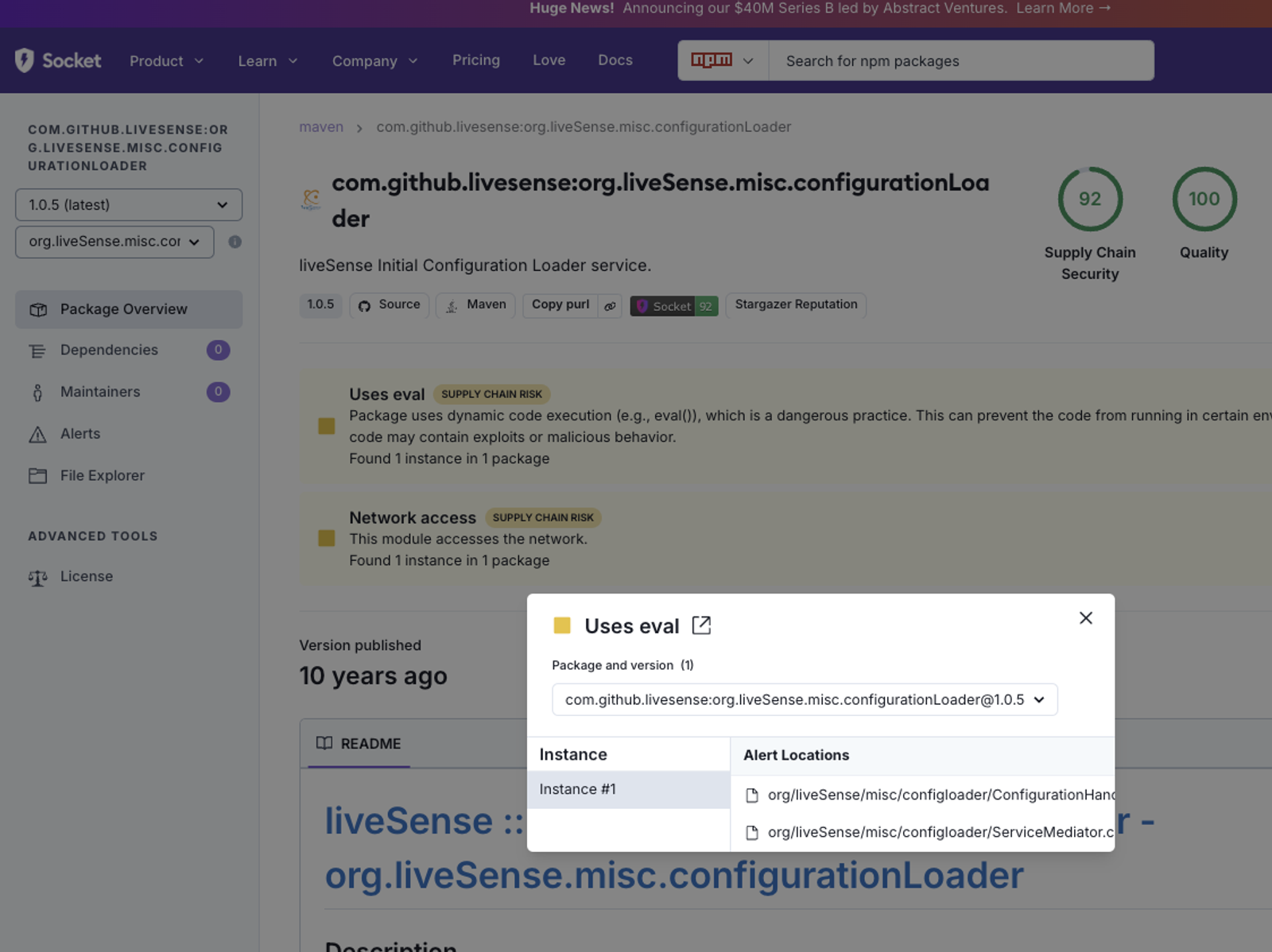Click the Package Overview box icon

(x=38, y=310)
